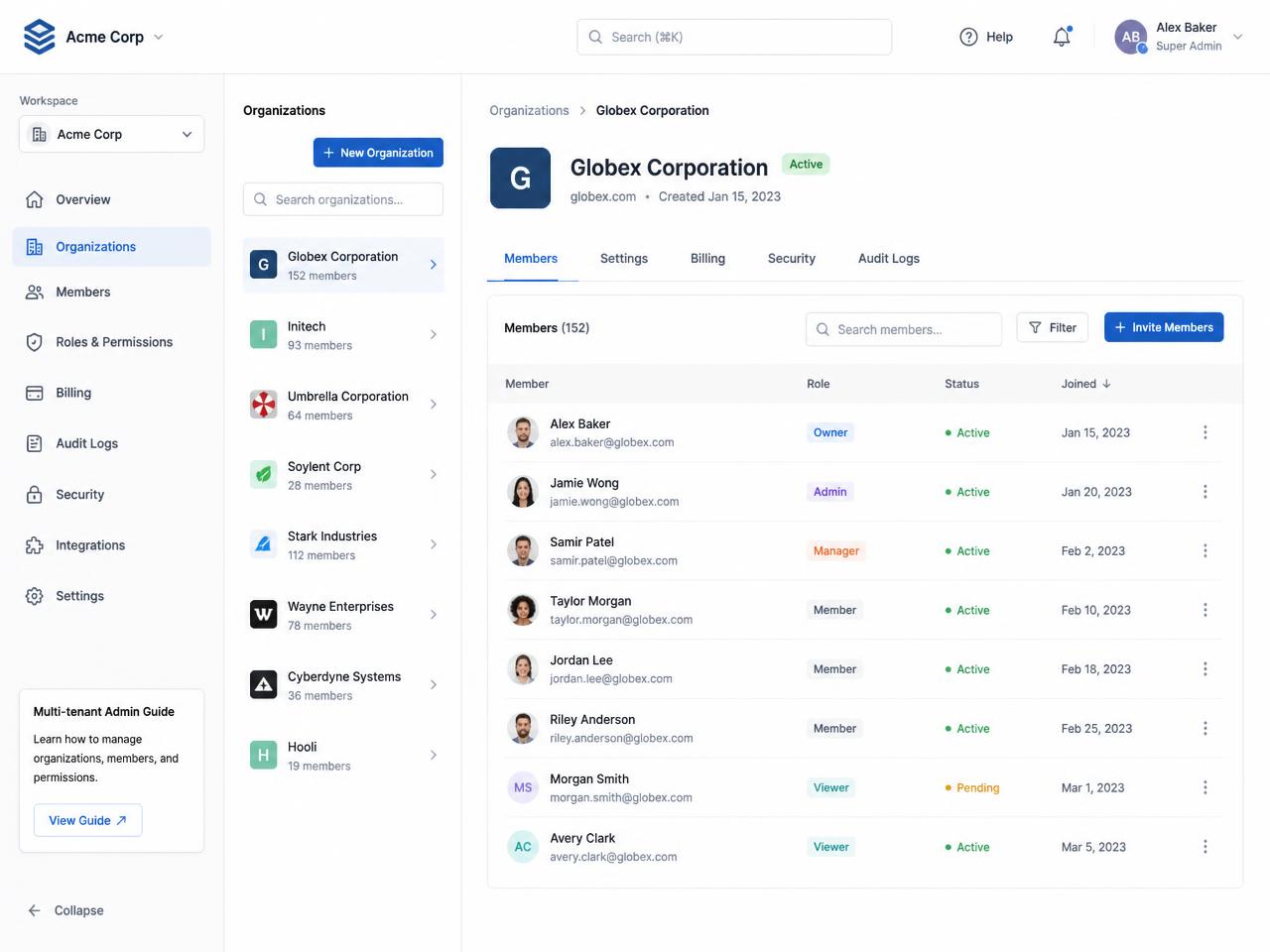Open Umbrella Corporation via its chevron
Viewport: 1270px width, 952px height.
pyautogui.click(x=434, y=405)
